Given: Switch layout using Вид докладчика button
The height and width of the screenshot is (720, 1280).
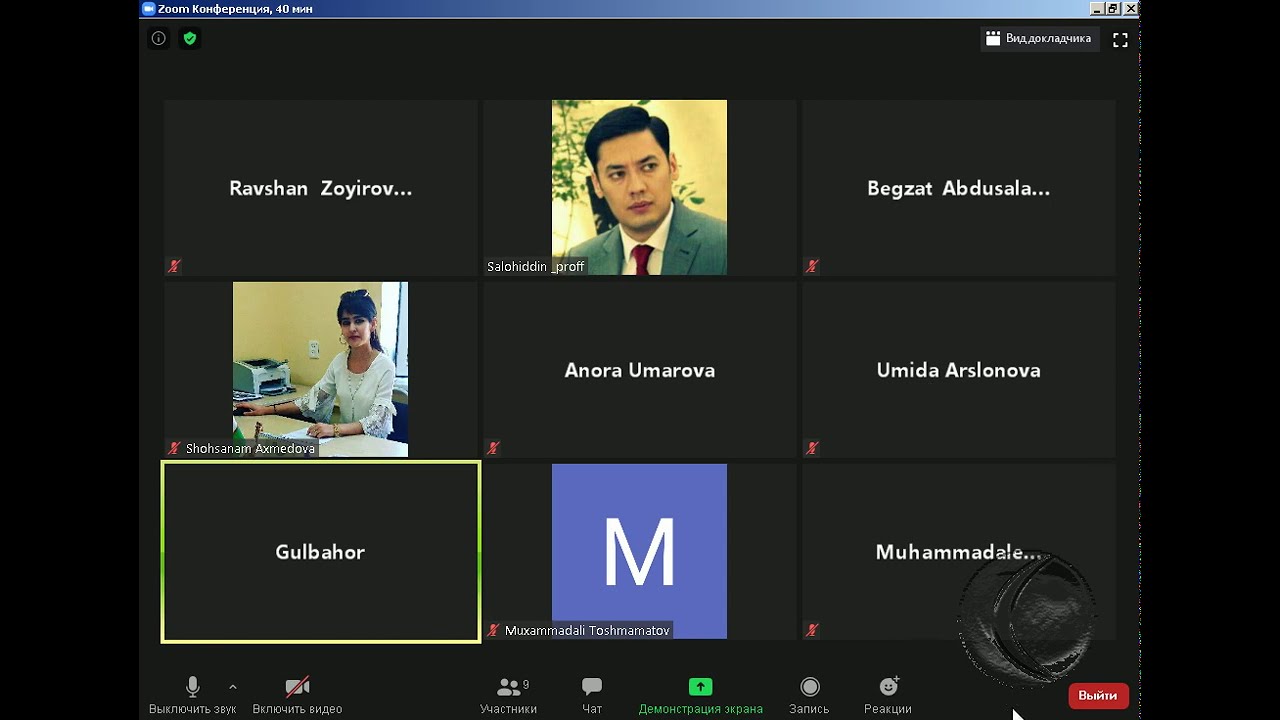Looking at the screenshot, I should click(x=1040, y=39).
